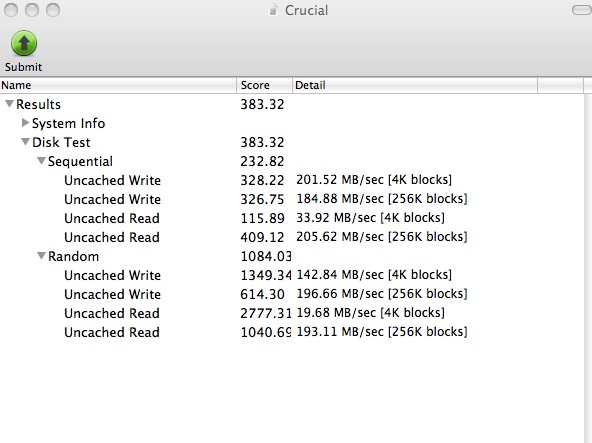The height and width of the screenshot is (443, 592).
Task: Click the leftmost window control button
Action: point(11,10)
